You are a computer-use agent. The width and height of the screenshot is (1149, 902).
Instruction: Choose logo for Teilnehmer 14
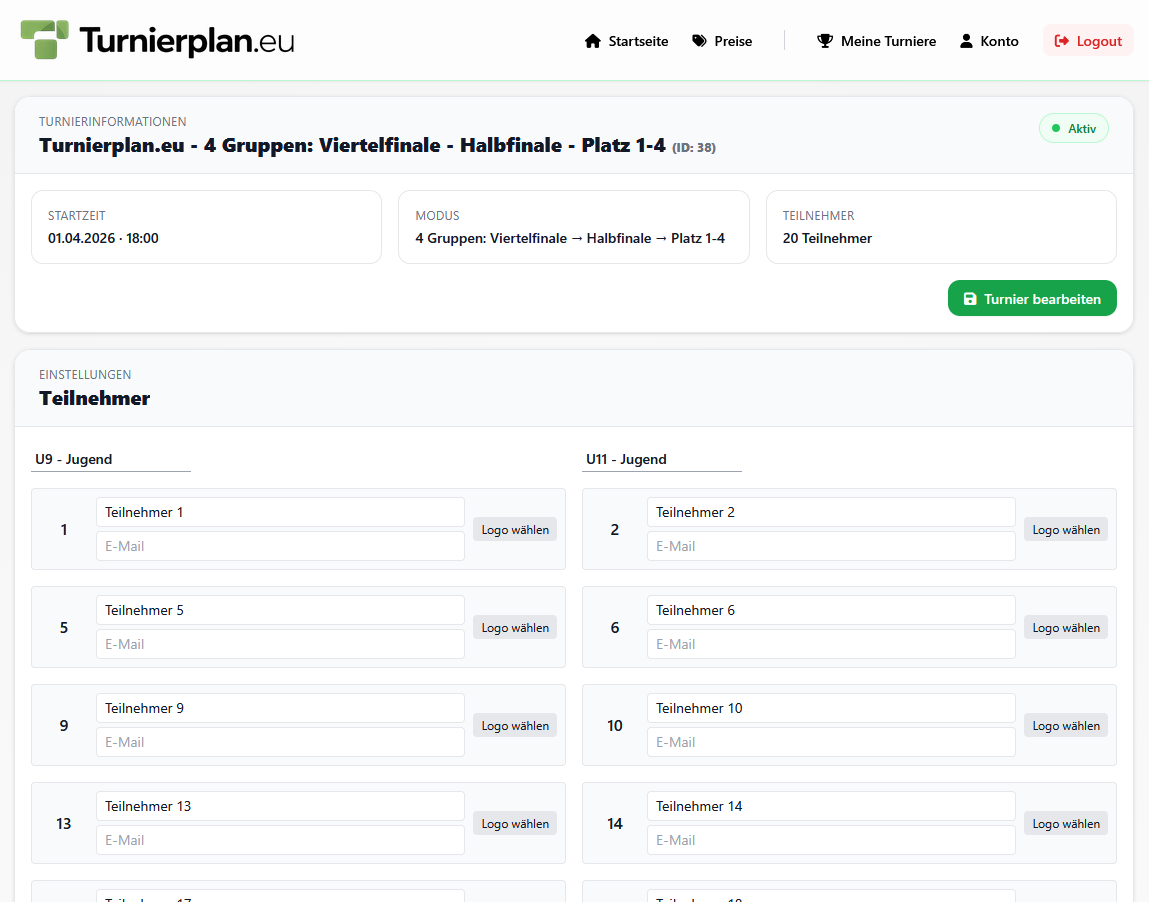(x=1066, y=824)
